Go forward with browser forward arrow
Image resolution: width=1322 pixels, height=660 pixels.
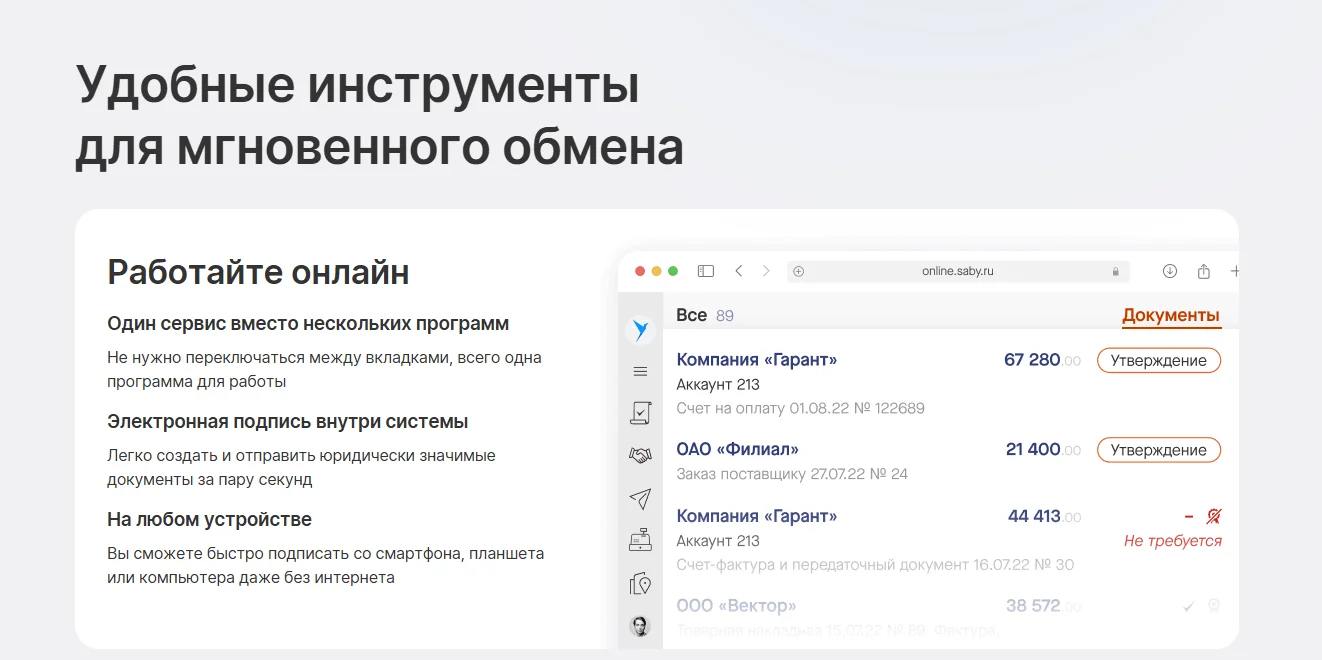766,271
